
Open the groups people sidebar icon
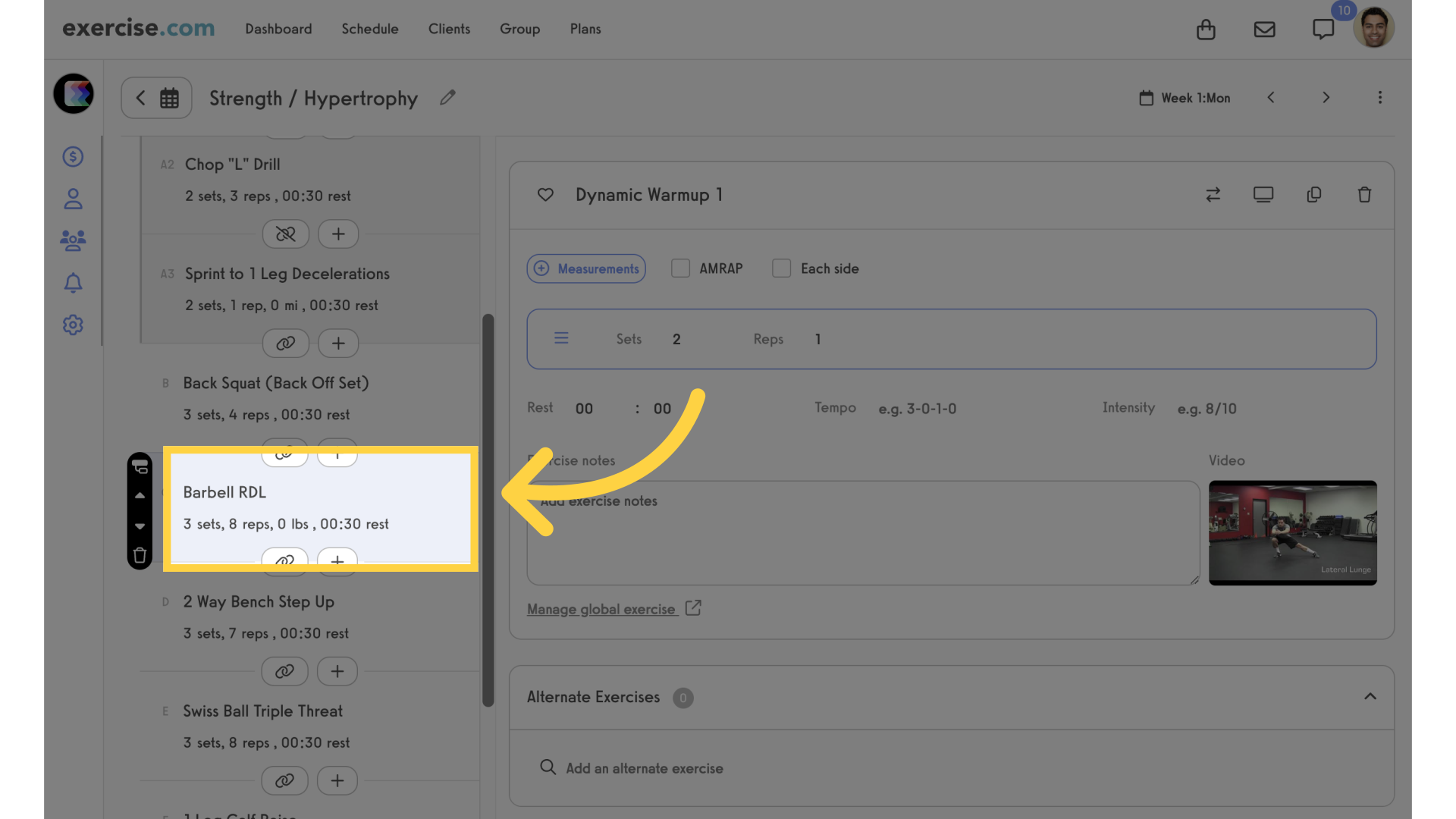coord(73,241)
